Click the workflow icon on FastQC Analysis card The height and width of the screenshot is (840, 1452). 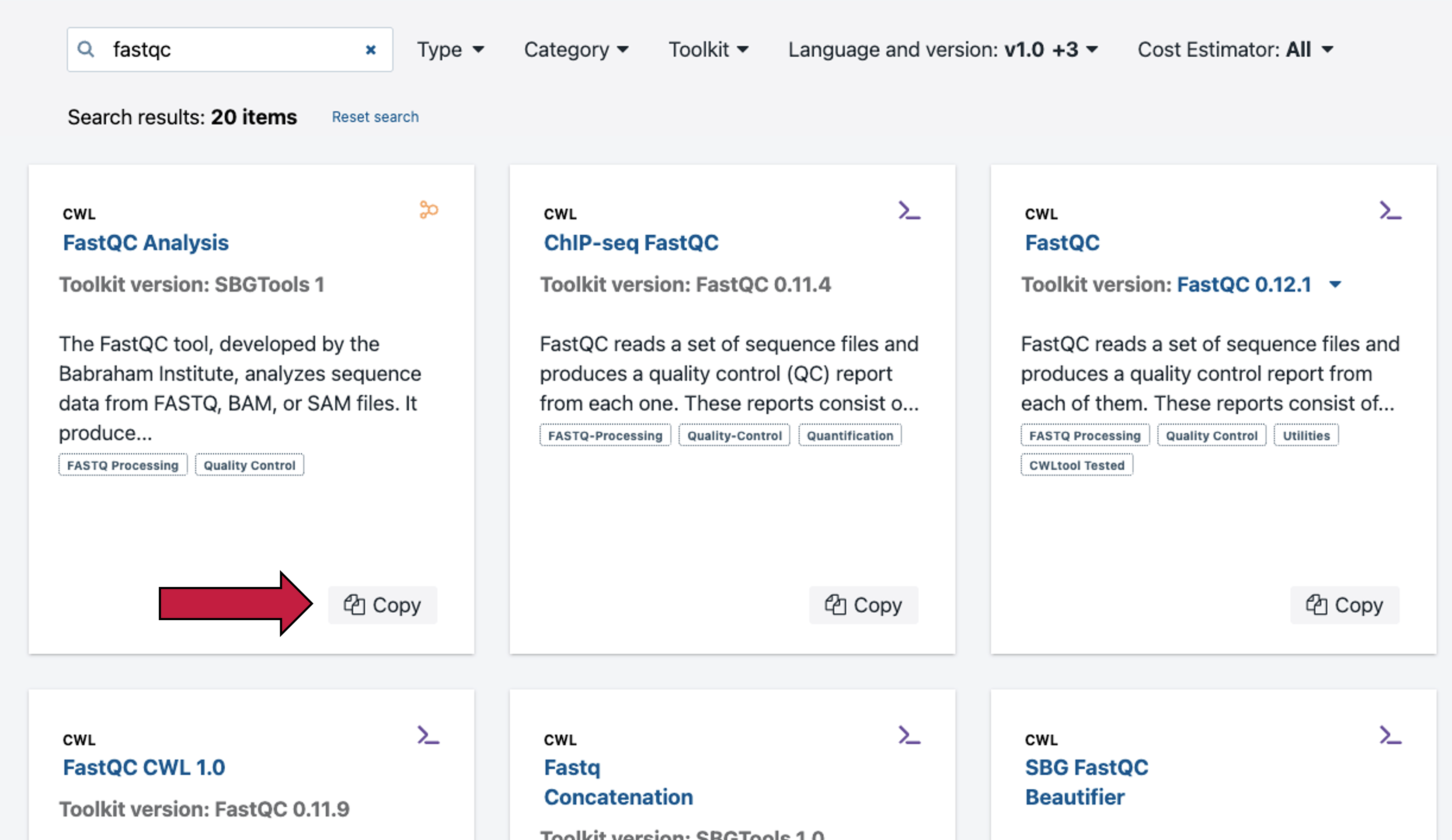click(428, 210)
